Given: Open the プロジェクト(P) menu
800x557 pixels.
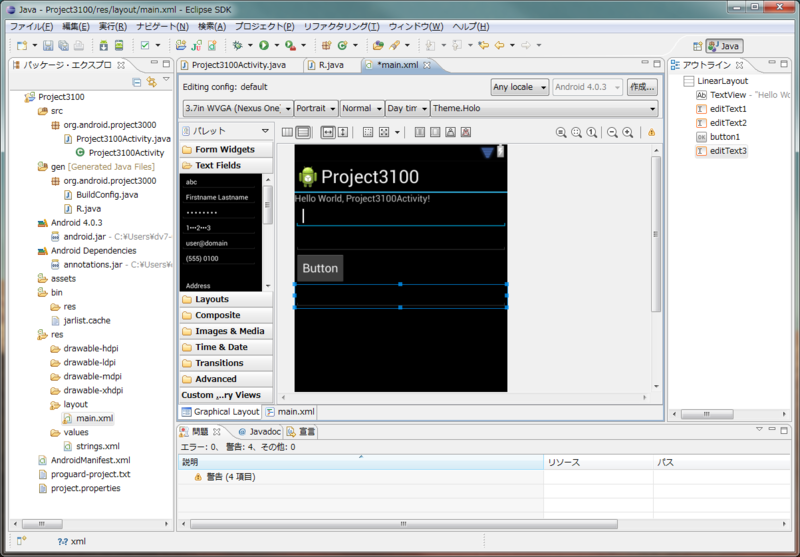Looking at the screenshot, I should point(264,27).
